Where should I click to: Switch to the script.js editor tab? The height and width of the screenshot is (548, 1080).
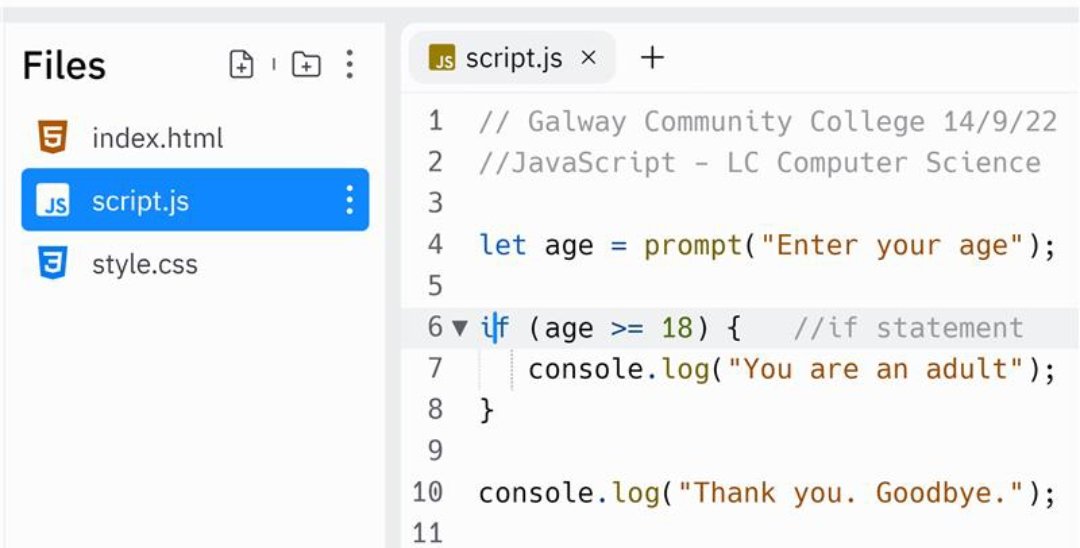point(512,59)
